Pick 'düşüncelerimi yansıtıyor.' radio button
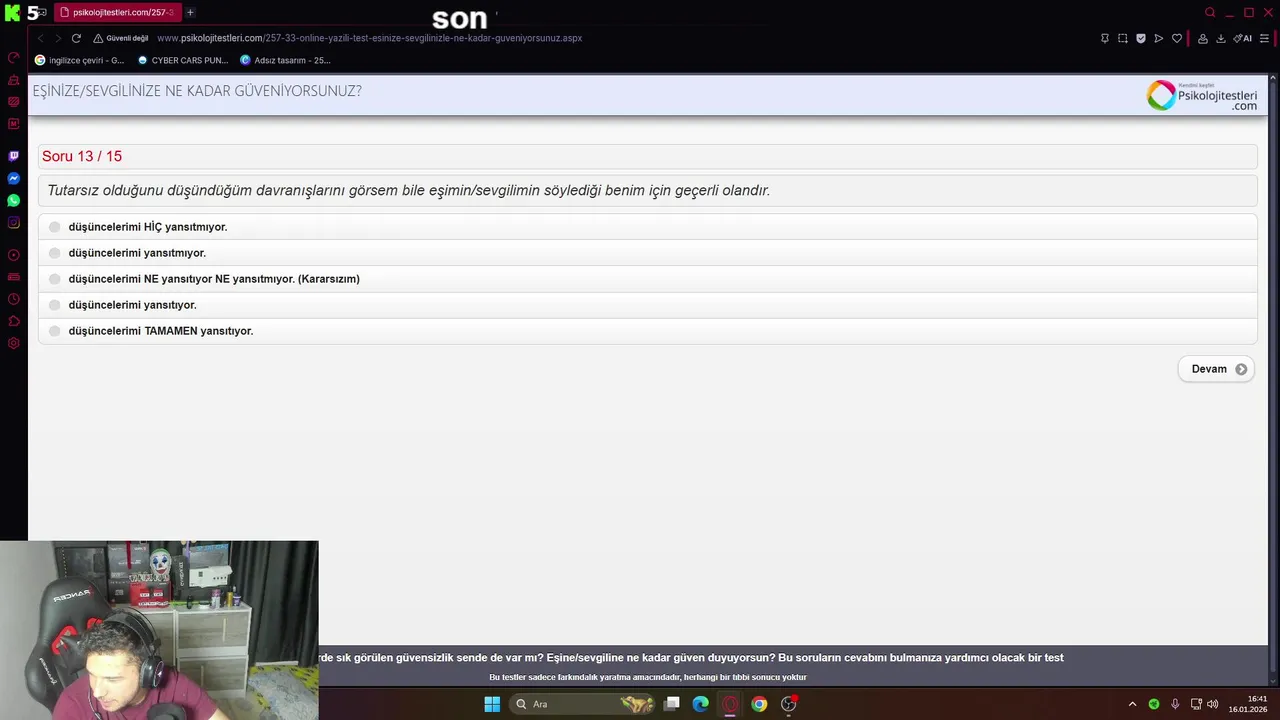This screenshot has width=1280, height=720. [55, 305]
